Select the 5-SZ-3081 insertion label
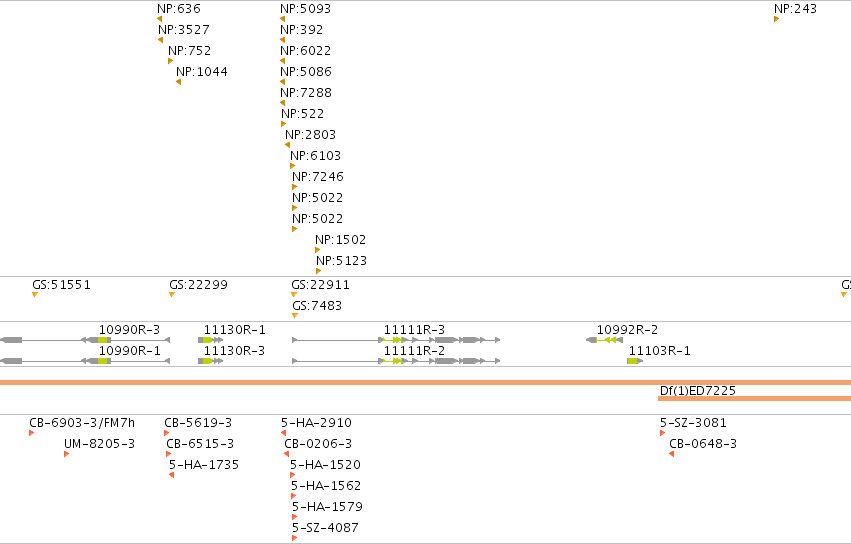 click(693, 422)
